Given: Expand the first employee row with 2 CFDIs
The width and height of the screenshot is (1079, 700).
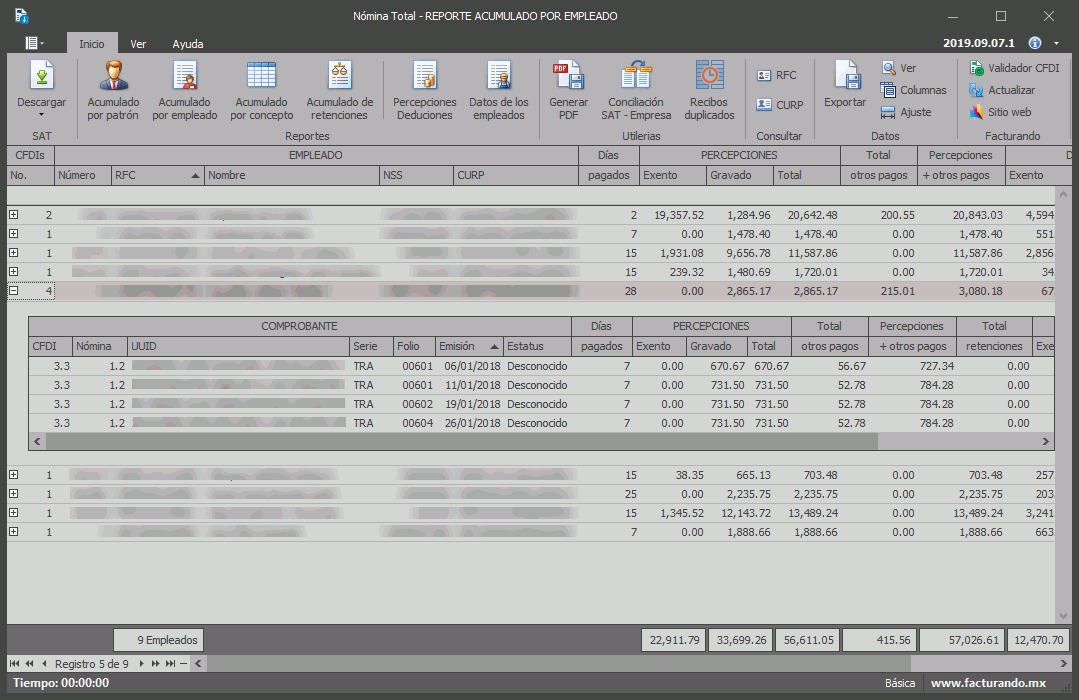Looking at the screenshot, I should tap(14, 215).
